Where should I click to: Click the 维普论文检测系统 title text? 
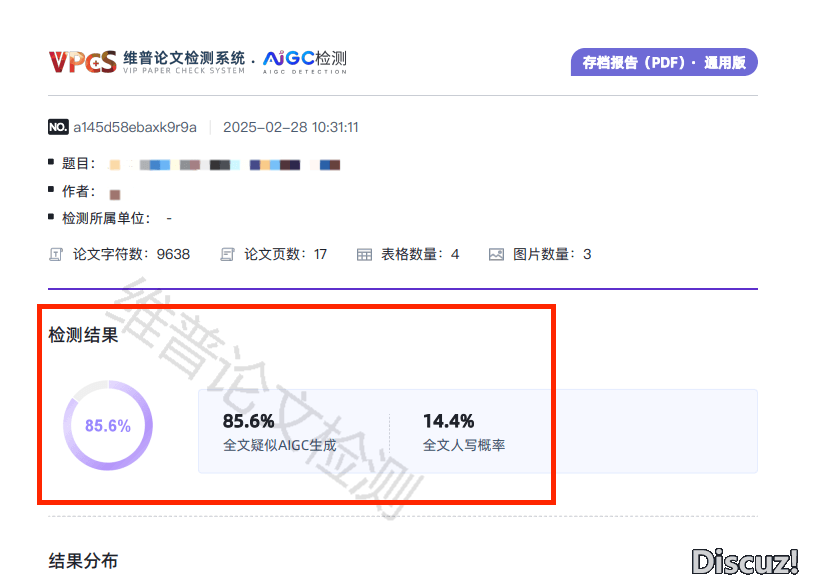(184, 58)
